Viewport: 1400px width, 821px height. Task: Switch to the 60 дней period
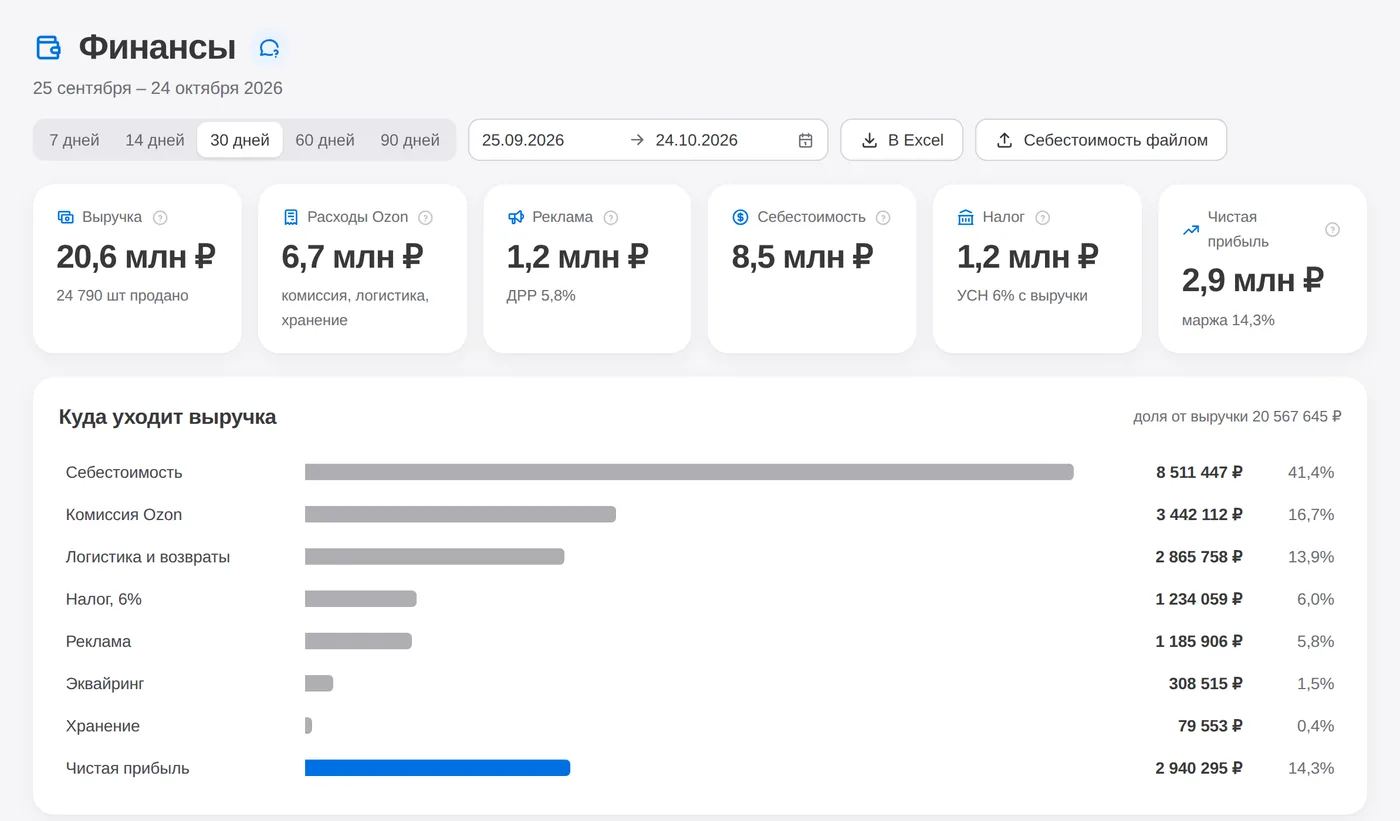tap(325, 140)
